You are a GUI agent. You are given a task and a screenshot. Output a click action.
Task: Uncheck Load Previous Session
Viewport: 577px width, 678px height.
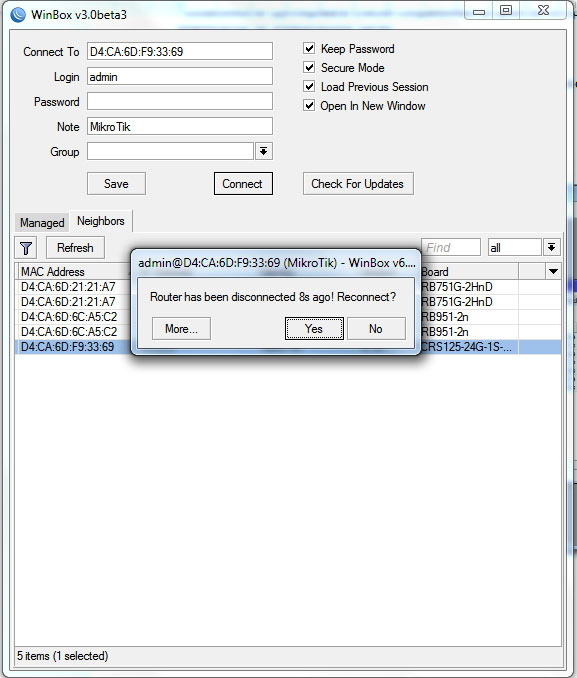pos(309,86)
